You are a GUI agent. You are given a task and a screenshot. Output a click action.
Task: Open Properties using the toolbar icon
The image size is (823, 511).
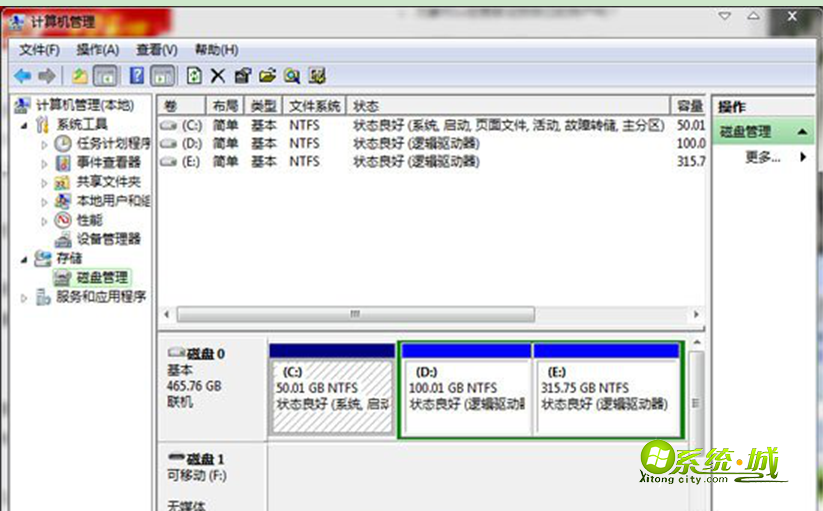pos(242,76)
